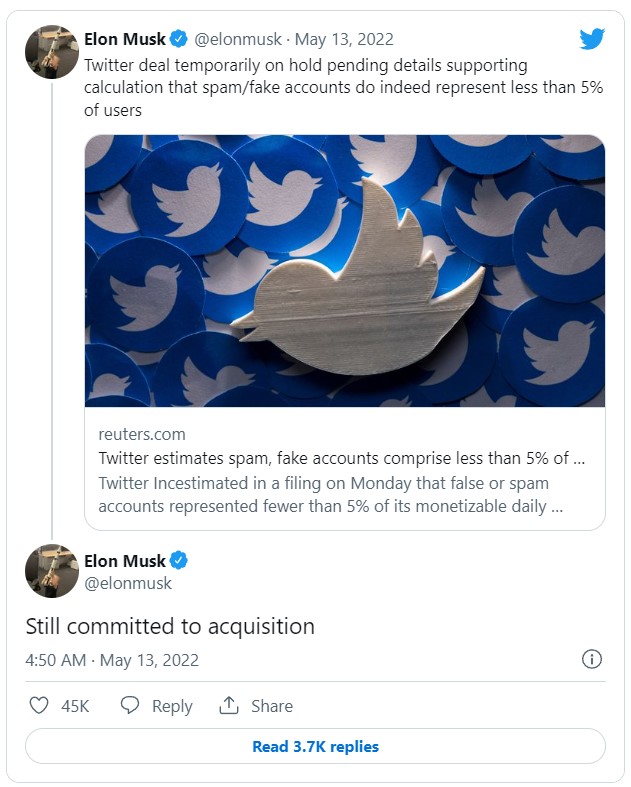Image resolution: width=631 pixels, height=787 pixels.
Task: Open the reuters.com source link
Action: tap(141, 434)
